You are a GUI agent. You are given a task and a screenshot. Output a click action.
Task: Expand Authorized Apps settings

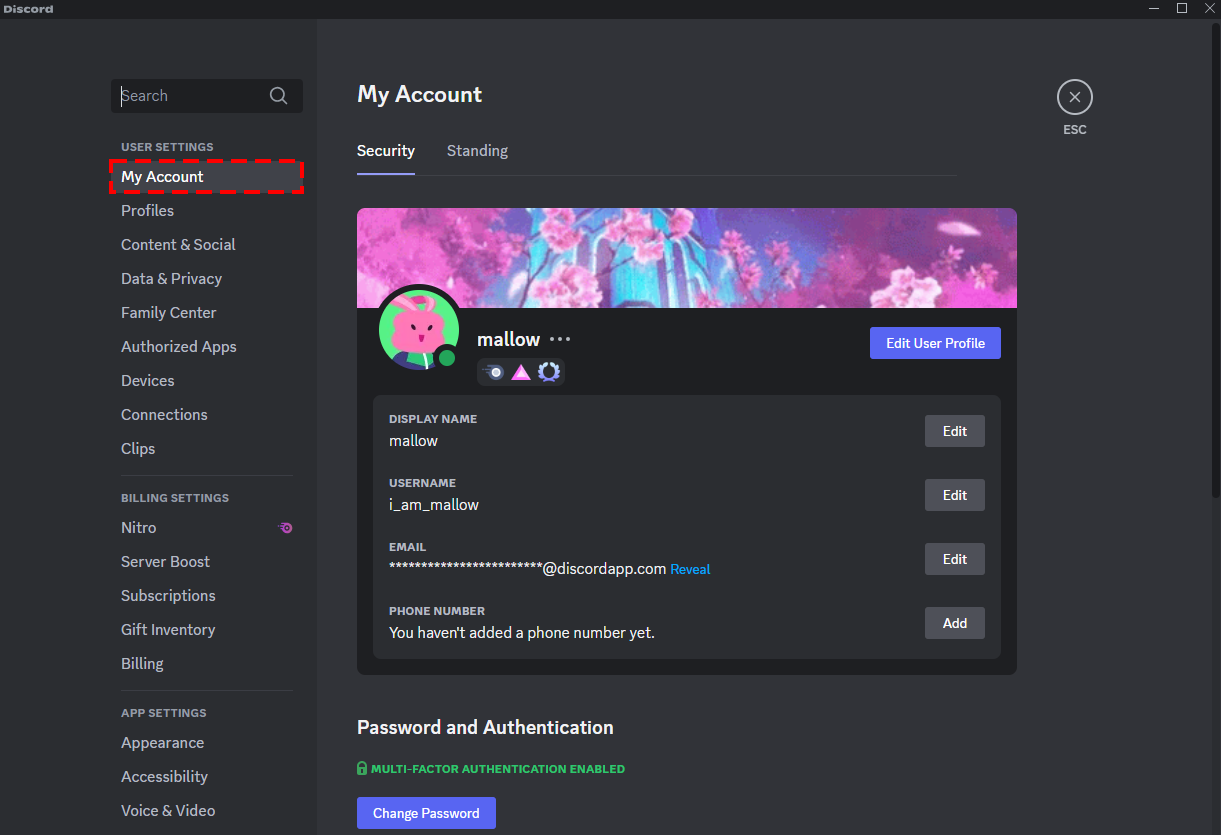tap(178, 346)
